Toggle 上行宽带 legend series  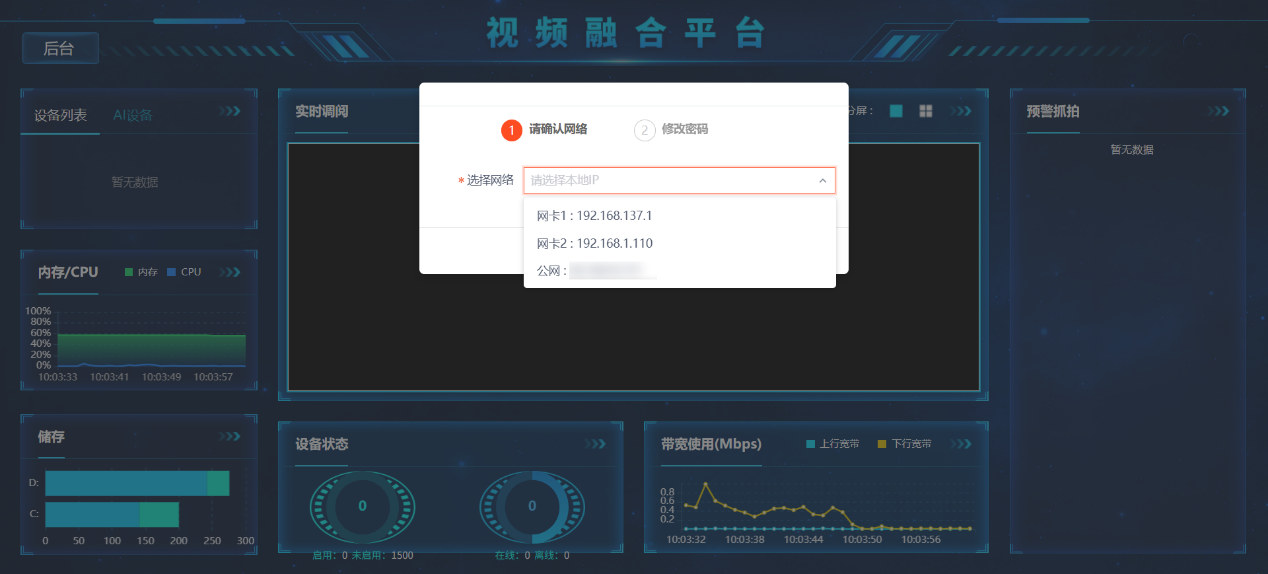[x=832, y=444]
